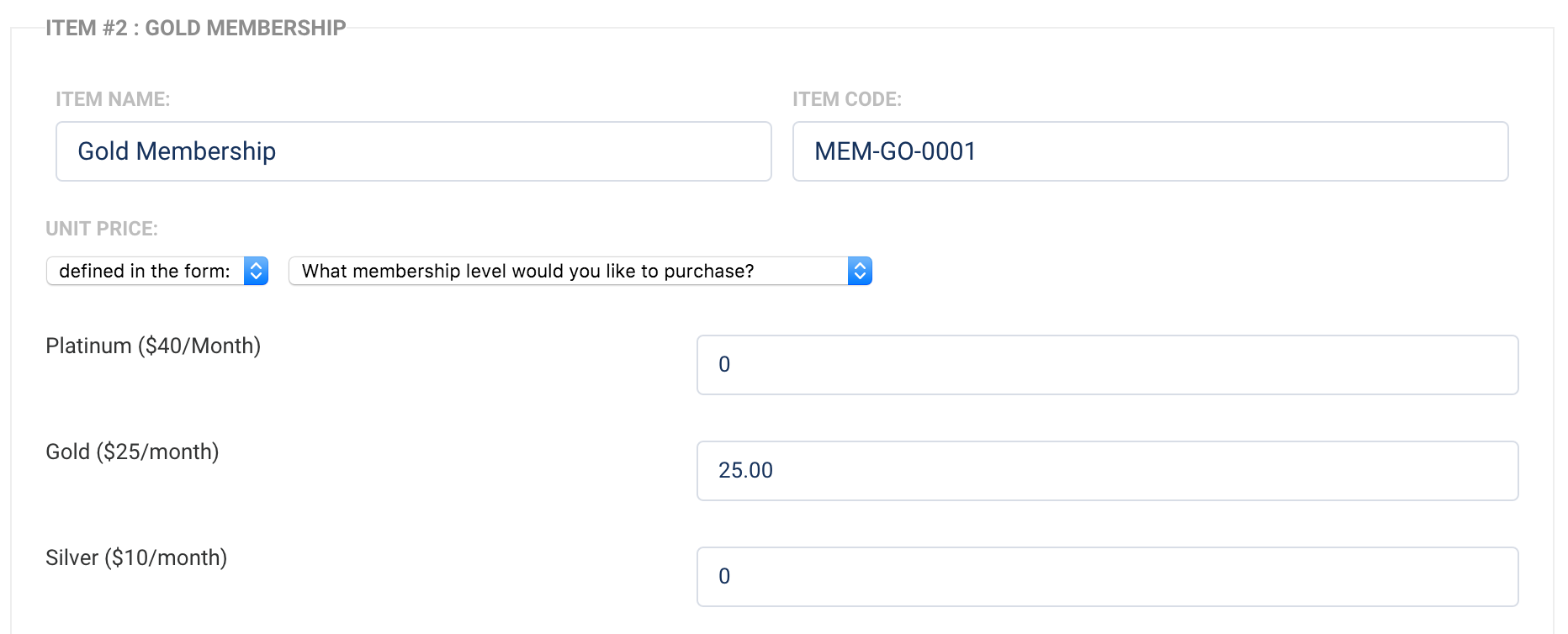Click blue arrows on the membership question selector

click(860, 271)
